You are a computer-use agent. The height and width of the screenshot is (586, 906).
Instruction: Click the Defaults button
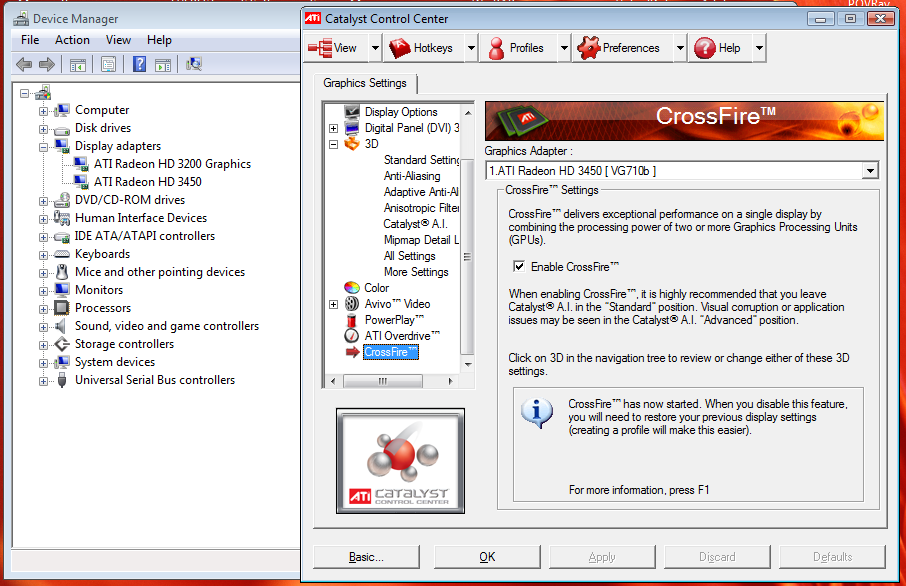point(832,557)
